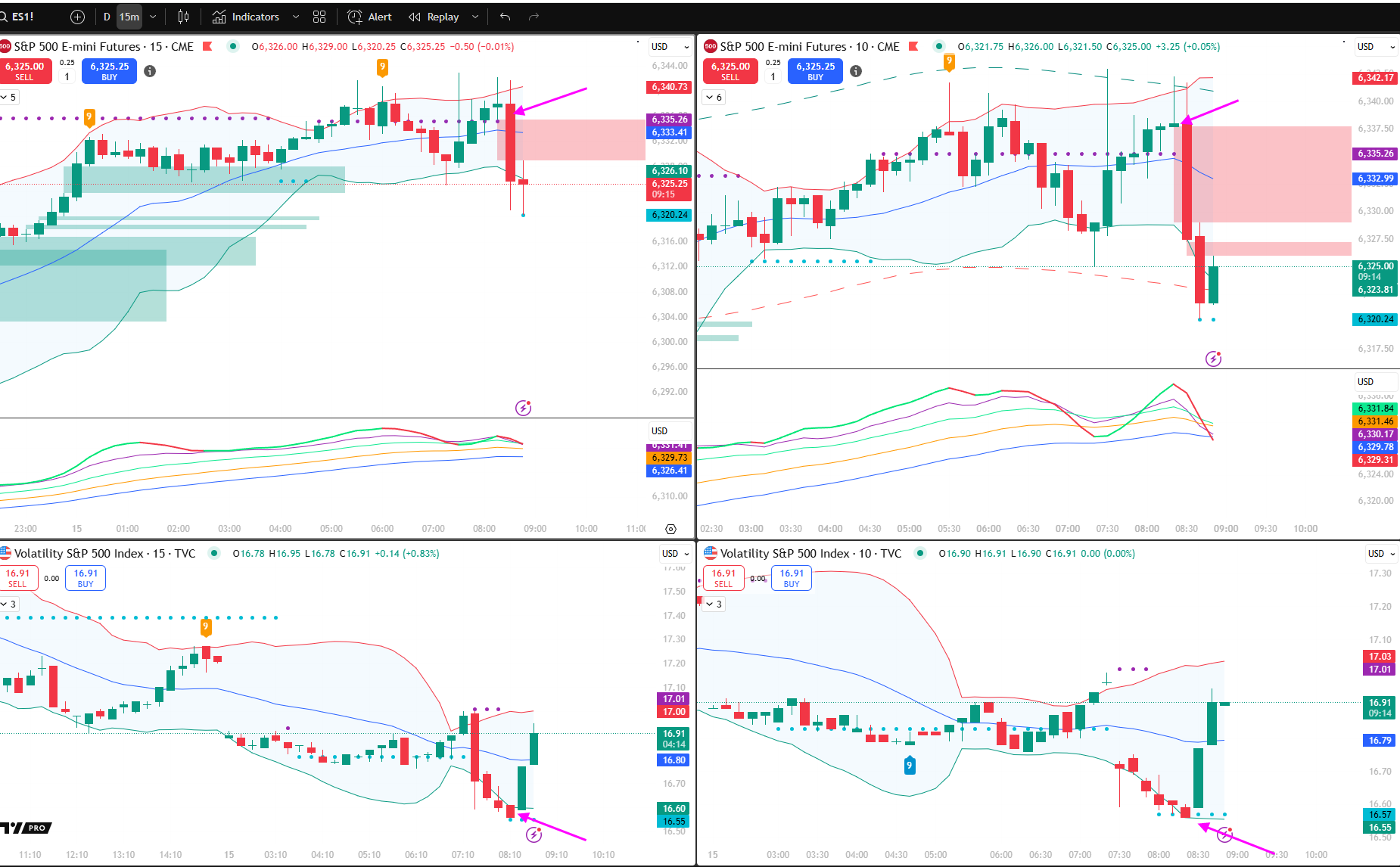Start bar Replay mode

point(434,17)
